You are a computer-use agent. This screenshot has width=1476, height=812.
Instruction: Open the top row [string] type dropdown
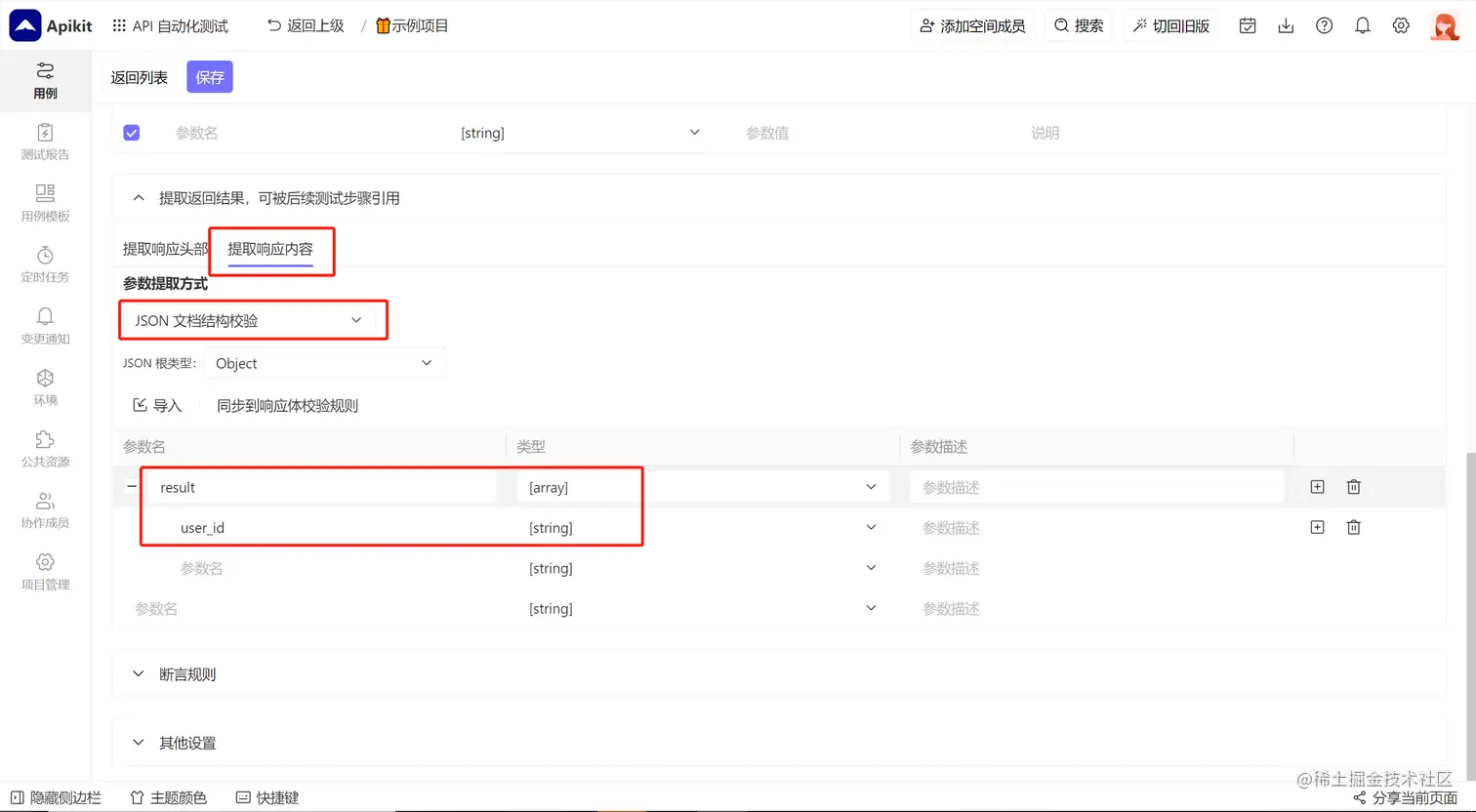click(580, 133)
